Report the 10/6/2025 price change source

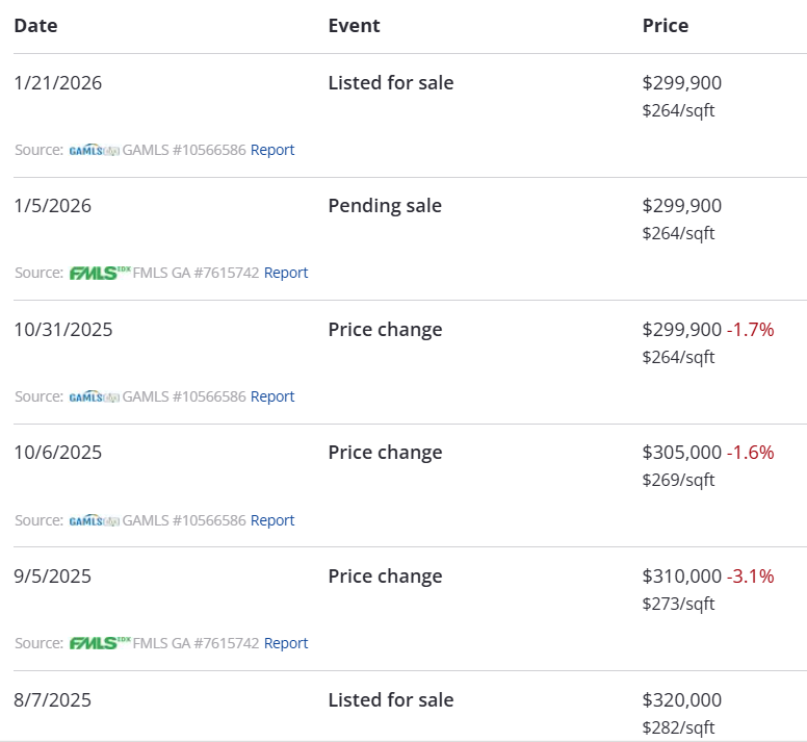(x=272, y=521)
